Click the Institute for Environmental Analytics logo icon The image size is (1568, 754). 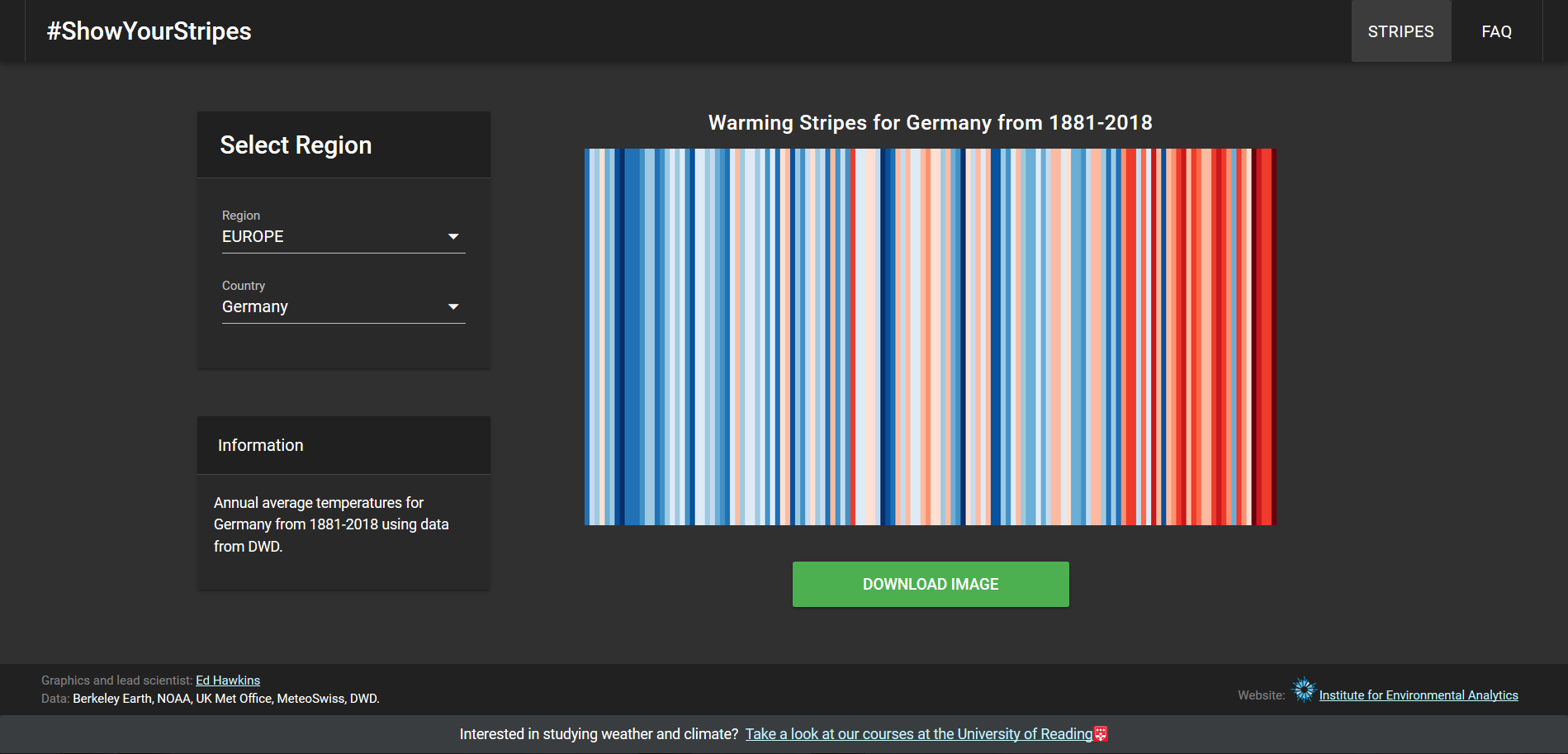[x=1304, y=690]
